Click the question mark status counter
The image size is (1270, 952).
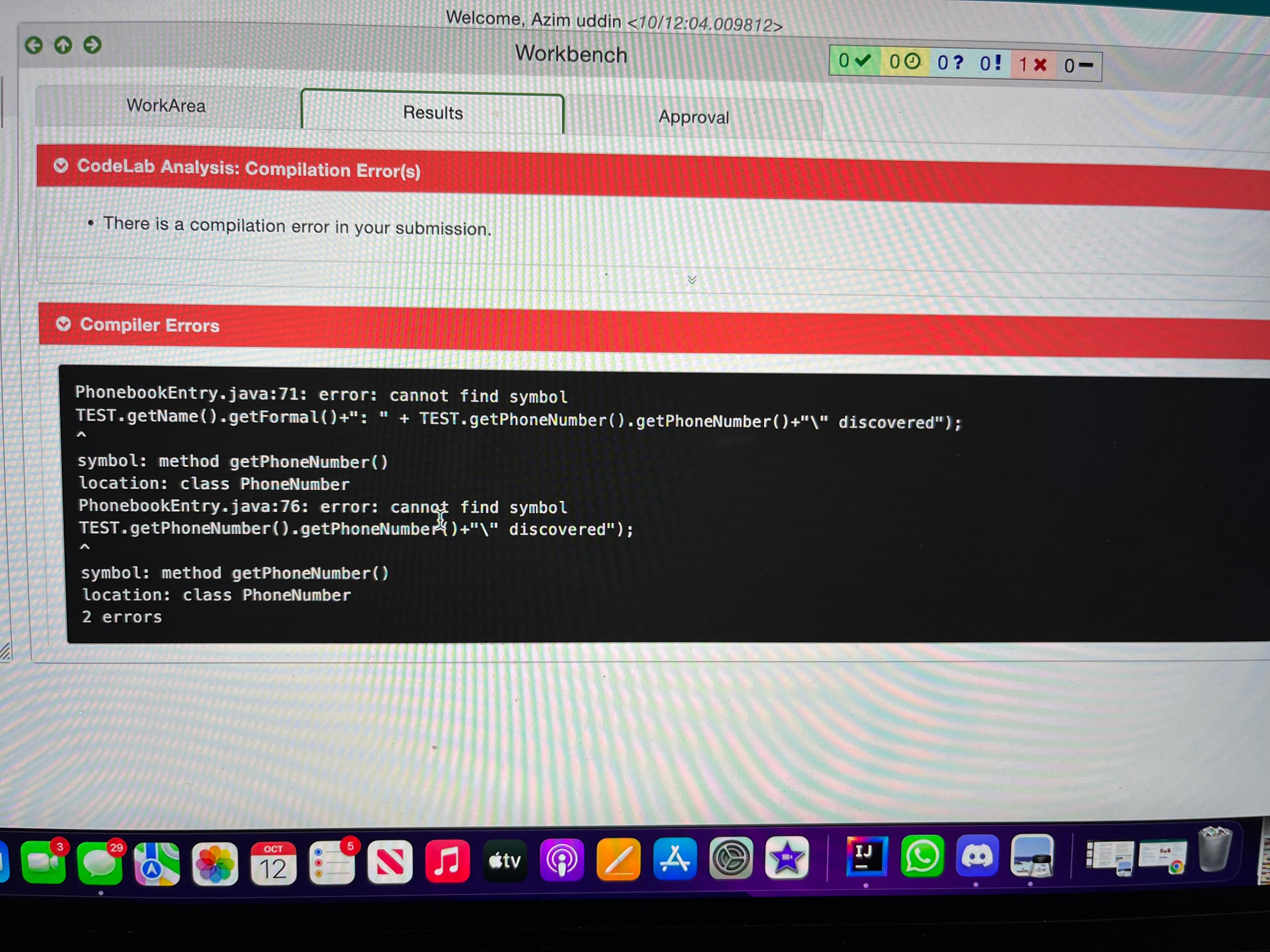[950, 62]
